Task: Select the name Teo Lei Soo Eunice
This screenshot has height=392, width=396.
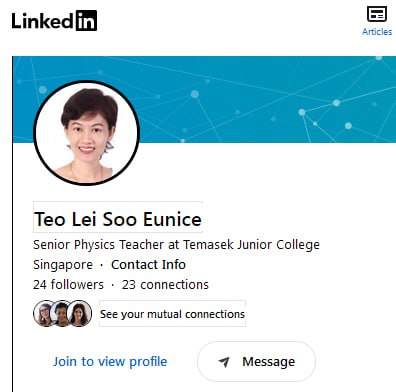Action: (x=118, y=219)
